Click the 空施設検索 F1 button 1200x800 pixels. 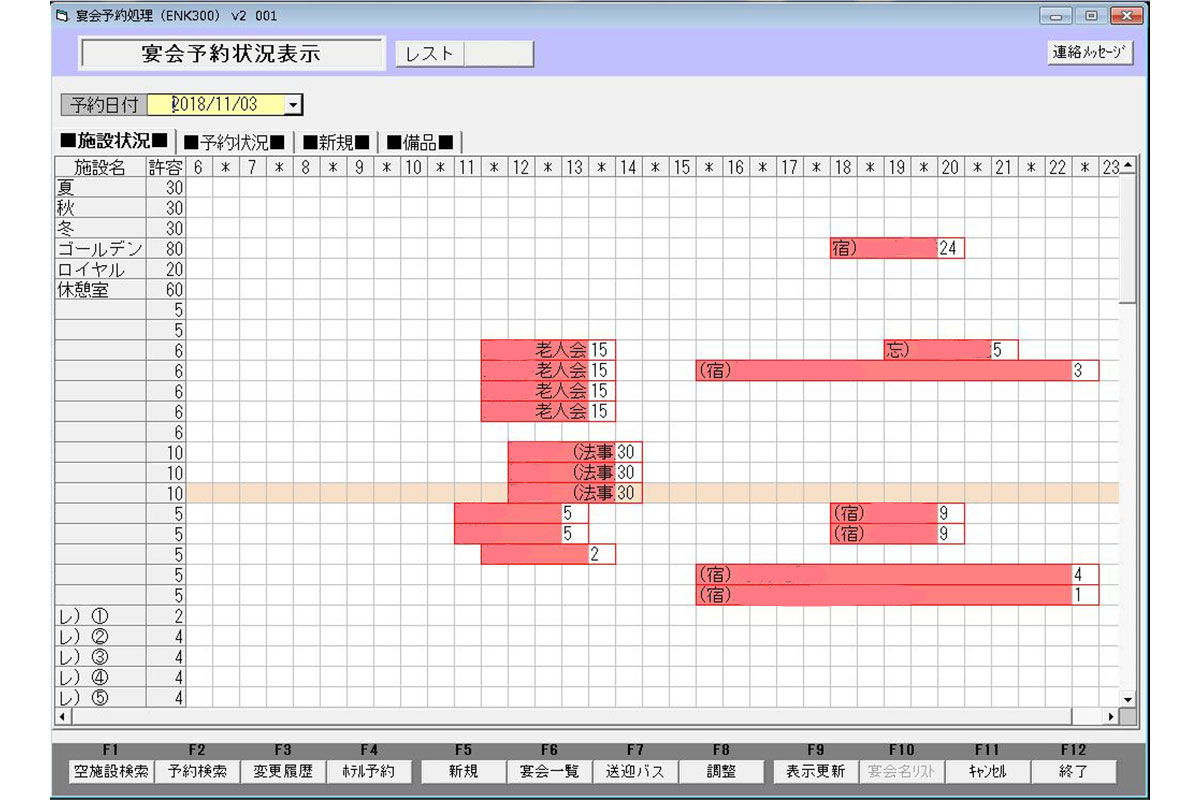tap(110, 771)
